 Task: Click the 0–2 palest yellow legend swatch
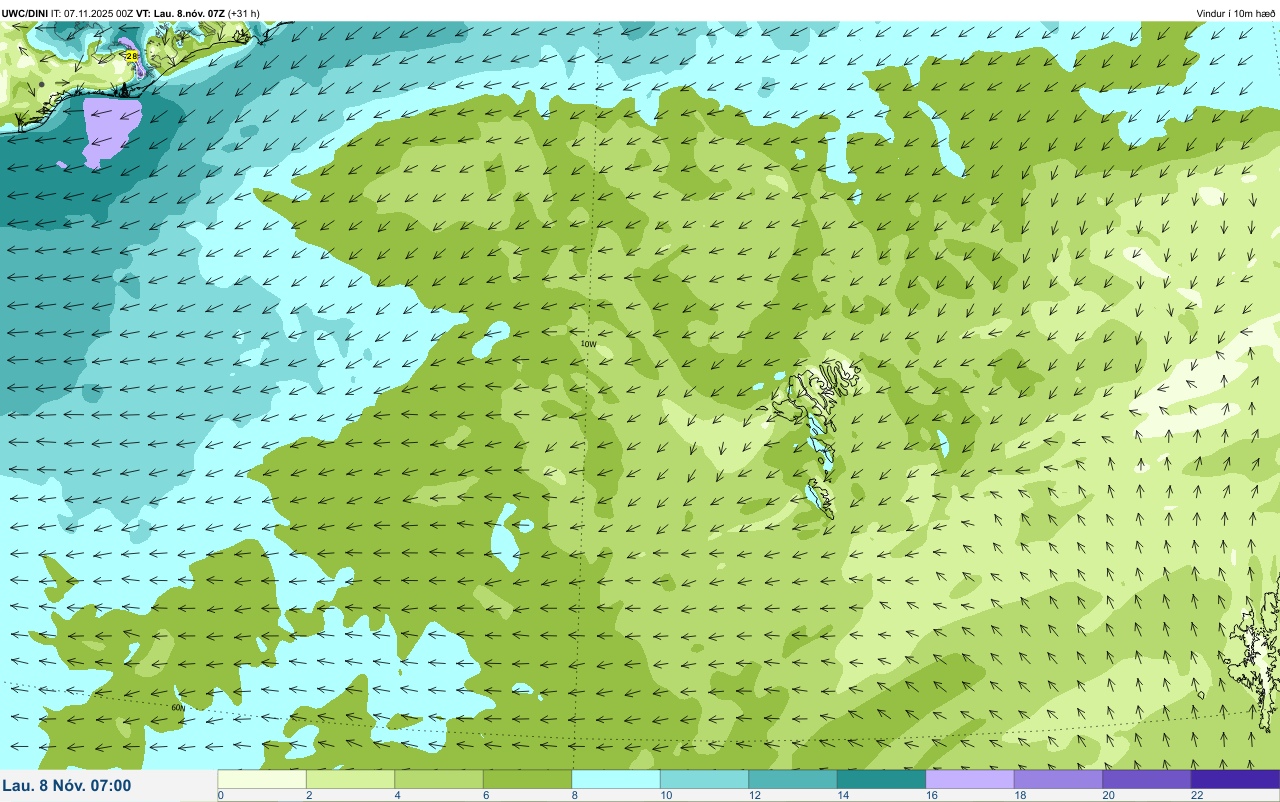(x=262, y=779)
